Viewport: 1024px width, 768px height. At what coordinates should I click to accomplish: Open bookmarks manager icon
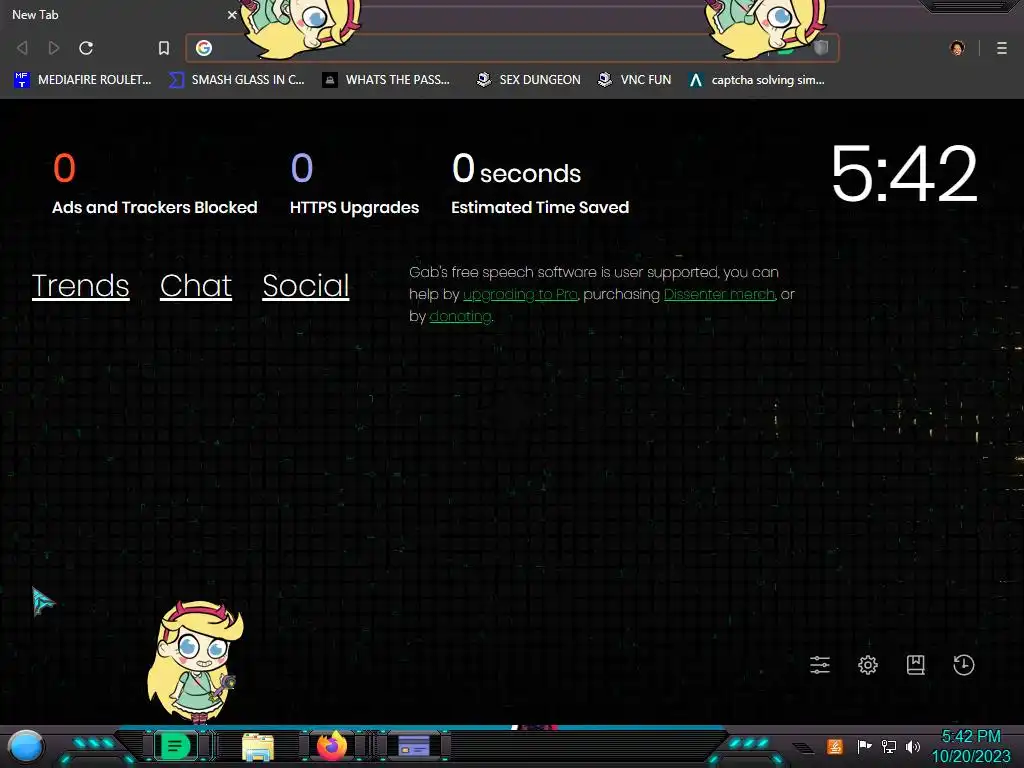916,665
